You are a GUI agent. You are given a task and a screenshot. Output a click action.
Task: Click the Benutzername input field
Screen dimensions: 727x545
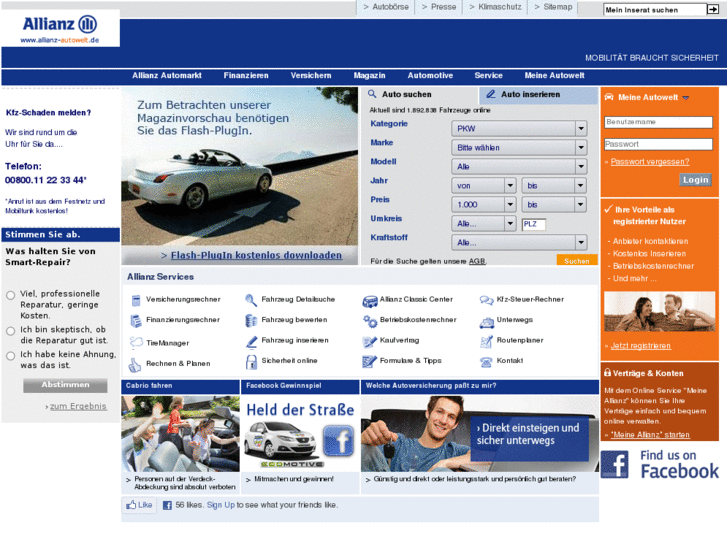(658, 122)
